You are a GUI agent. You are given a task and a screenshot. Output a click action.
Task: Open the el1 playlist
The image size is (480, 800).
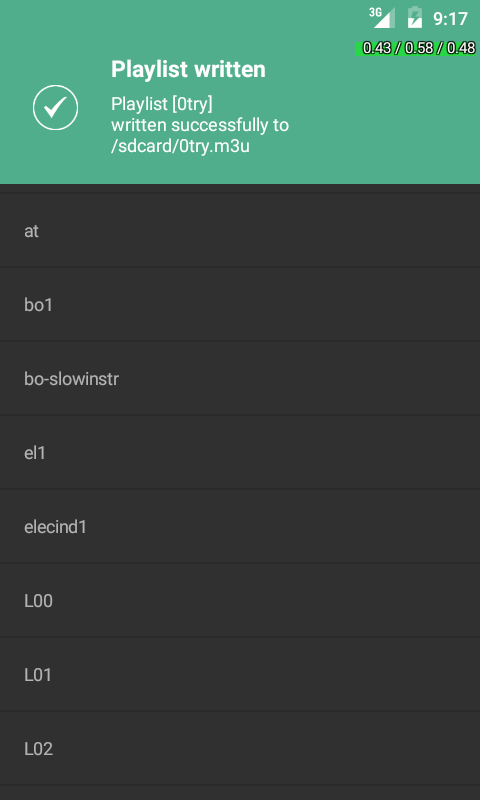pyautogui.click(x=240, y=453)
